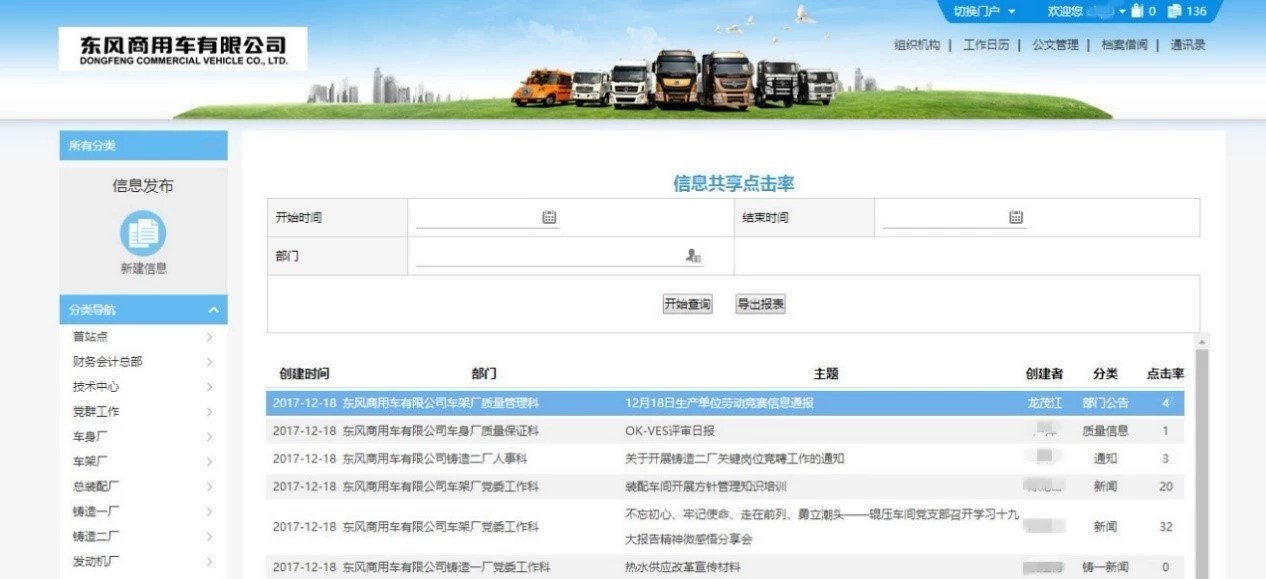Select 车架厂 in the category list
This screenshot has height=579, width=1266.
click(90, 462)
